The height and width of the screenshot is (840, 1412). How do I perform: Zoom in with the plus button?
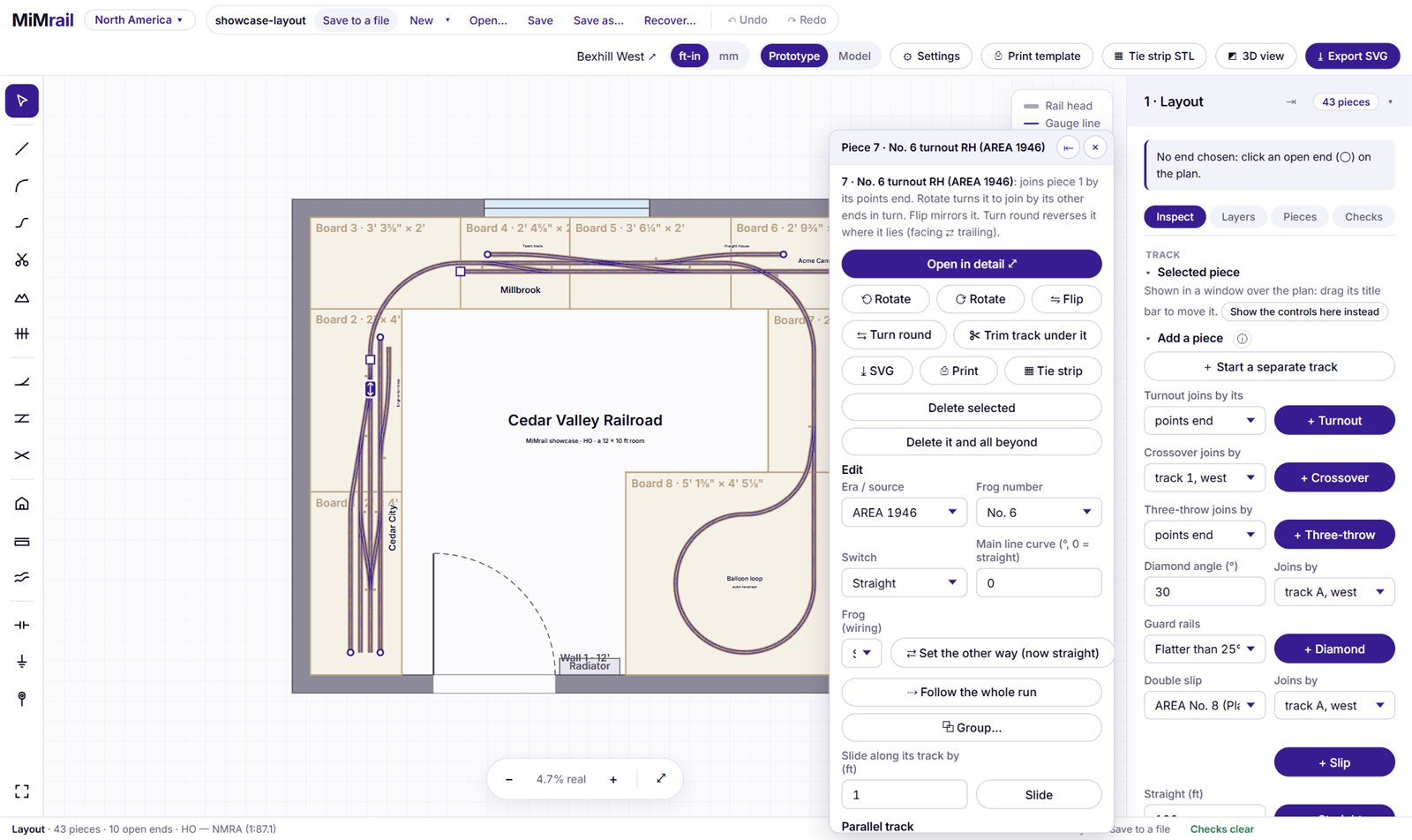coord(613,779)
